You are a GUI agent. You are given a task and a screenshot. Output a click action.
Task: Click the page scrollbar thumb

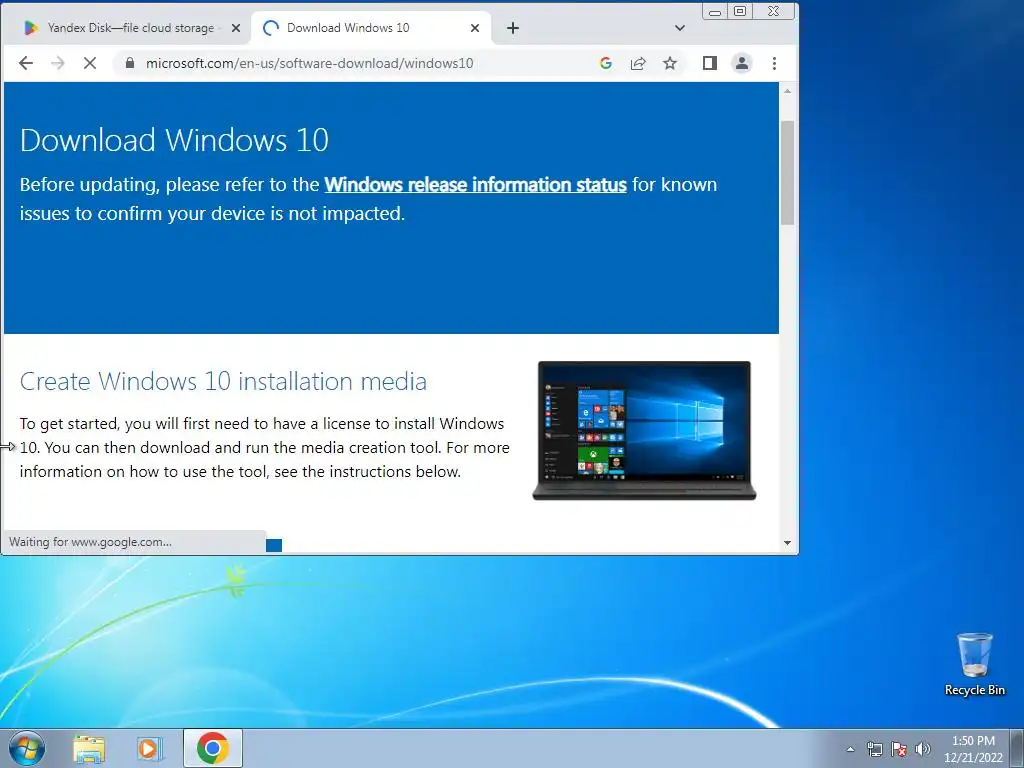[787, 172]
